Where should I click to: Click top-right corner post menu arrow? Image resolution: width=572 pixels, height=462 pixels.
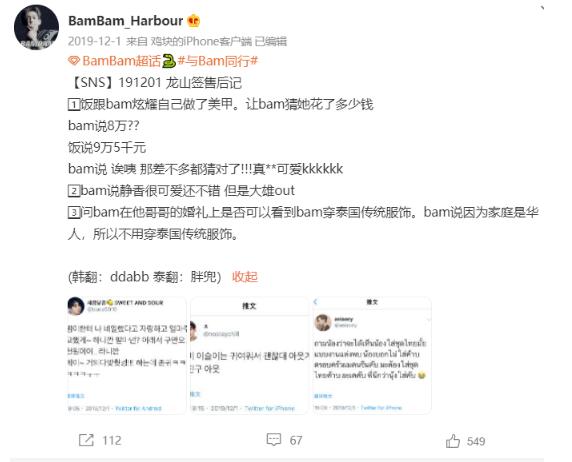(542, 7)
